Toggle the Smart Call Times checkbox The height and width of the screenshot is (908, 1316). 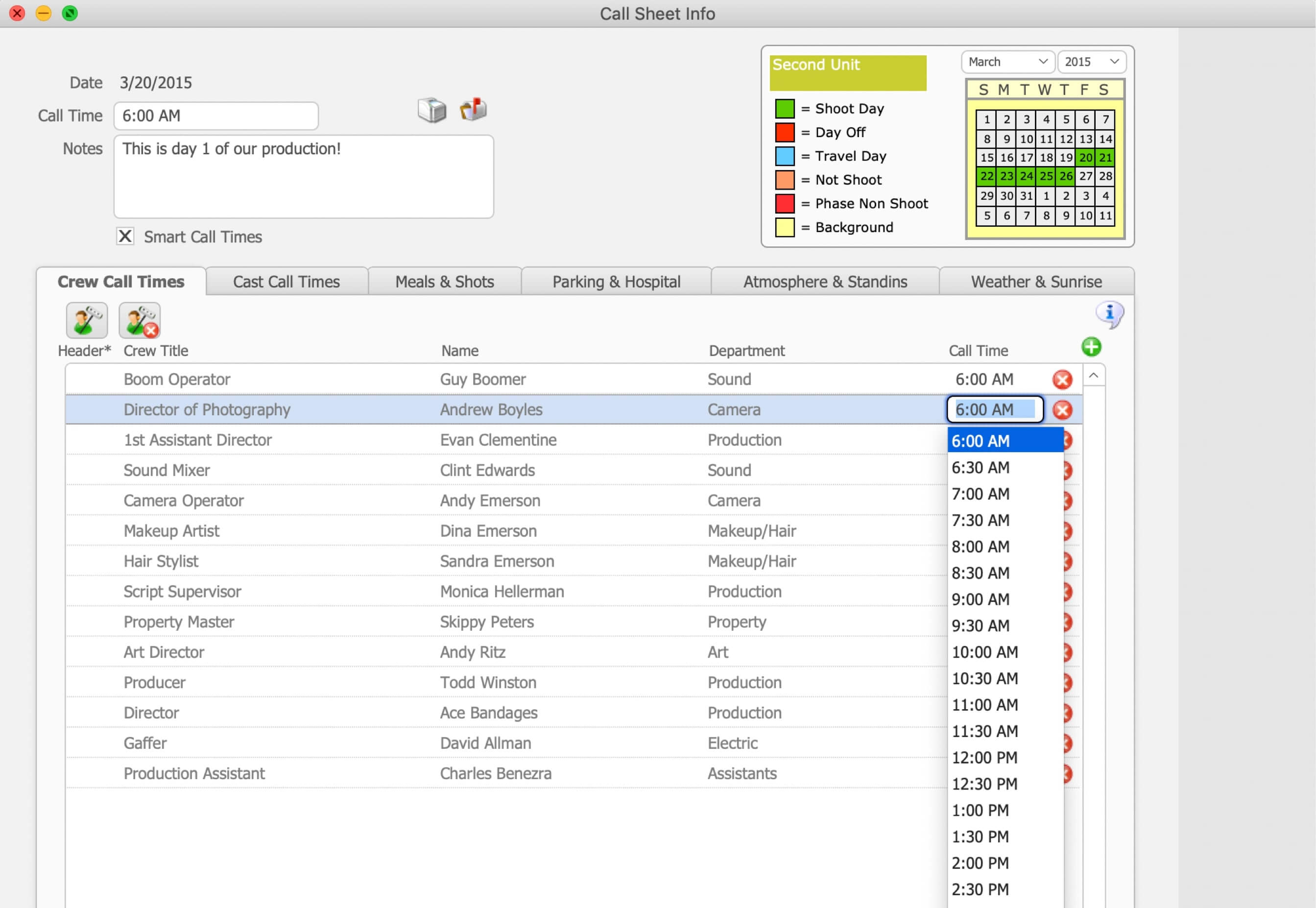click(125, 236)
